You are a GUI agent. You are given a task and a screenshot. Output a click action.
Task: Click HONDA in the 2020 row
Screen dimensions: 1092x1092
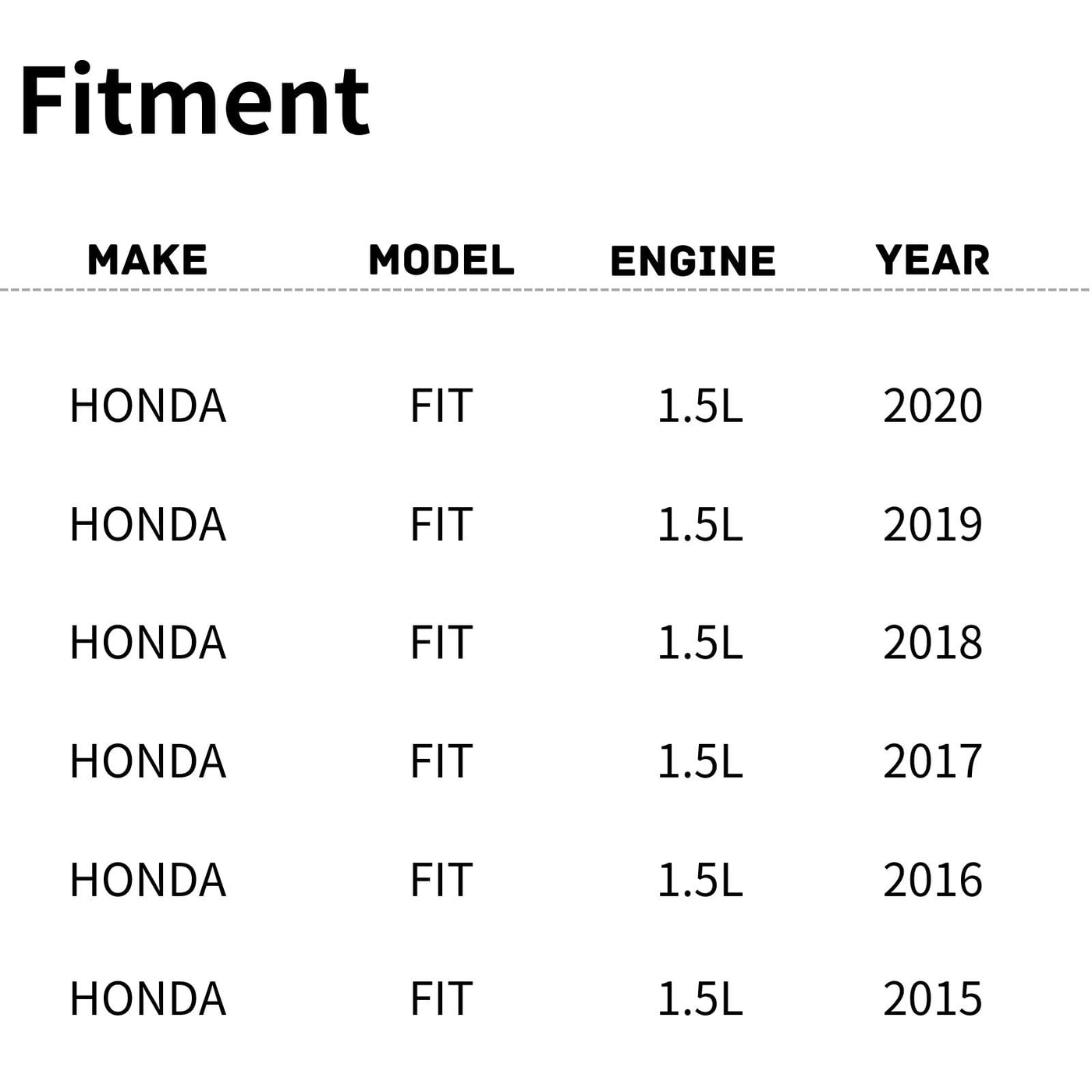click(147, 406)
